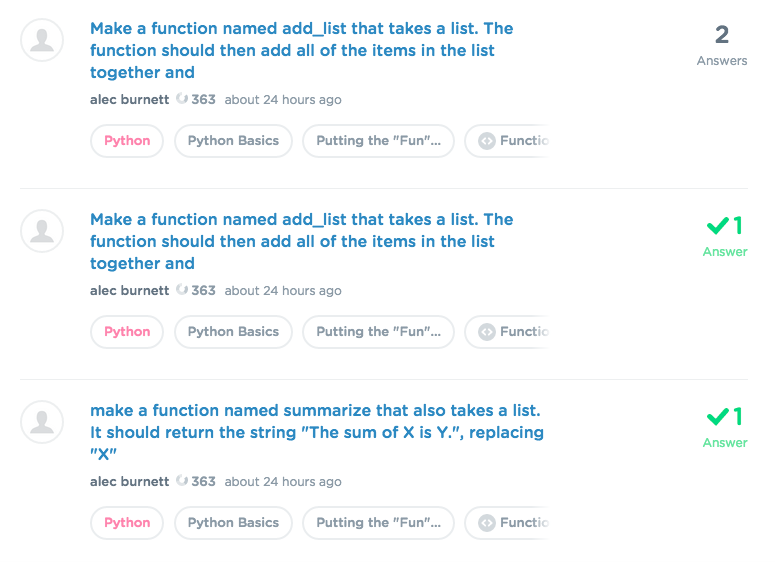The height and width of the screenshot is (562, 775).
Task: Click timestamp on the summarize post
Action: pos(283,482)
